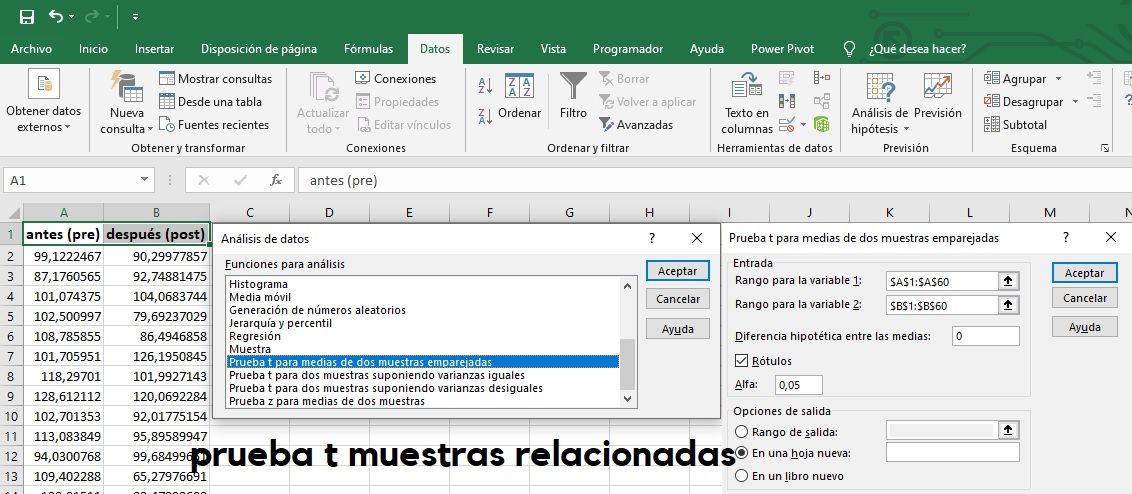Click Cancelar in Prueba t dialog
The image size is (1132, 494).
pos(1084,298)
